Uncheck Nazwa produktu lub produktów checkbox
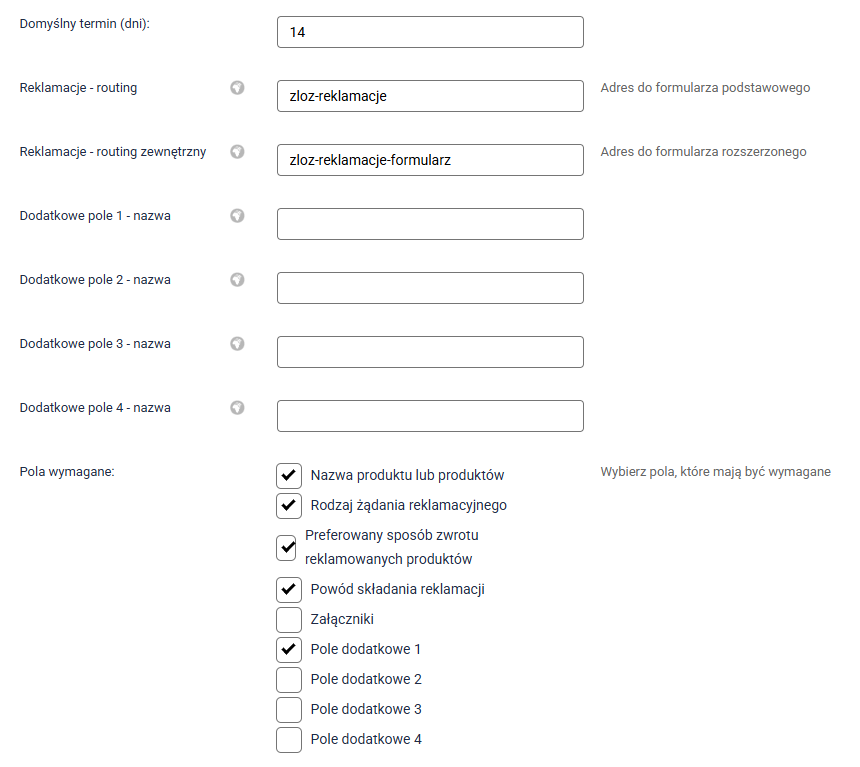This screenshot has width=860, height=767. (289, 475)
